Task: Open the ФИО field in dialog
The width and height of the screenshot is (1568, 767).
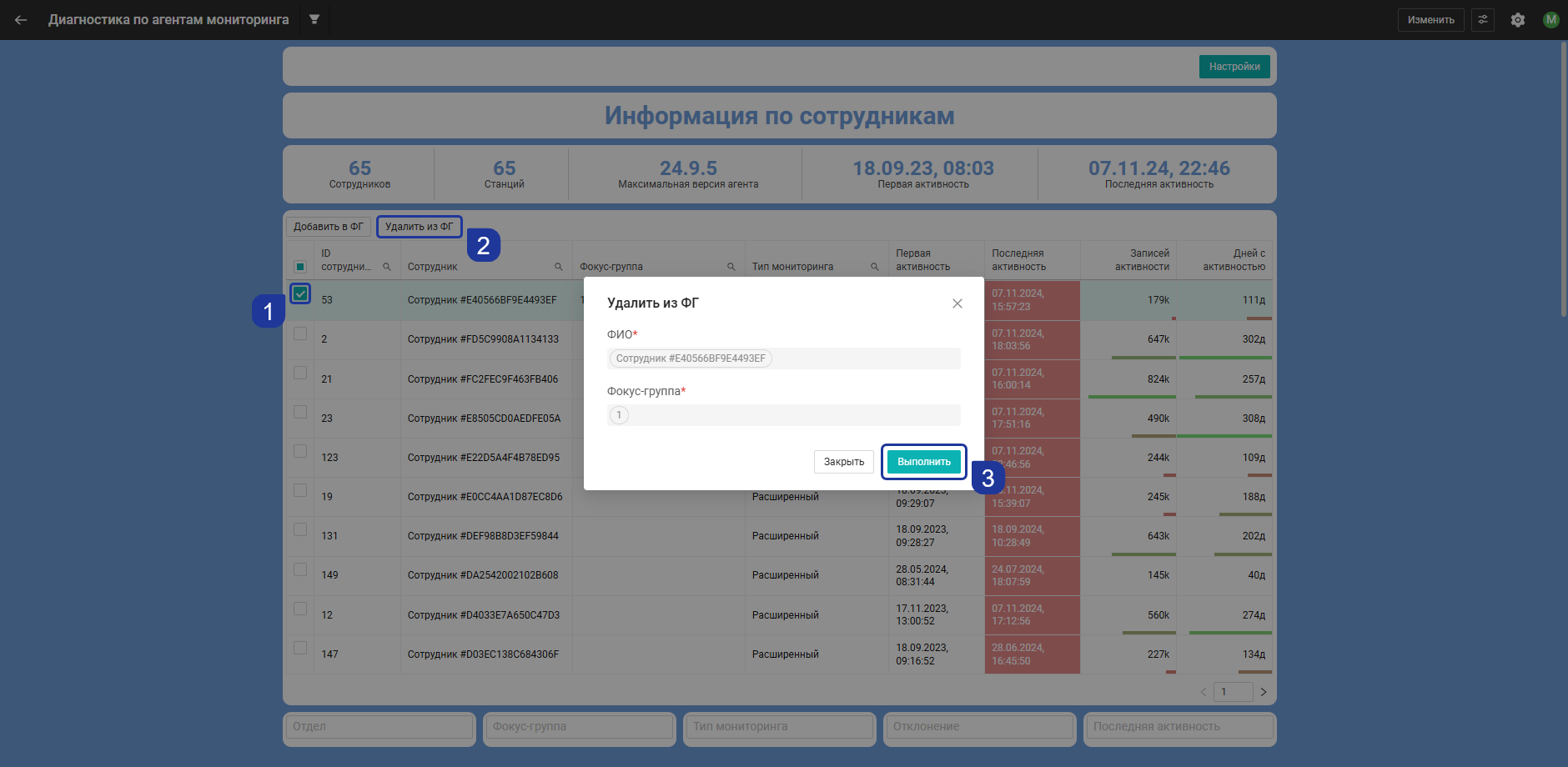Action: point(784,358)
